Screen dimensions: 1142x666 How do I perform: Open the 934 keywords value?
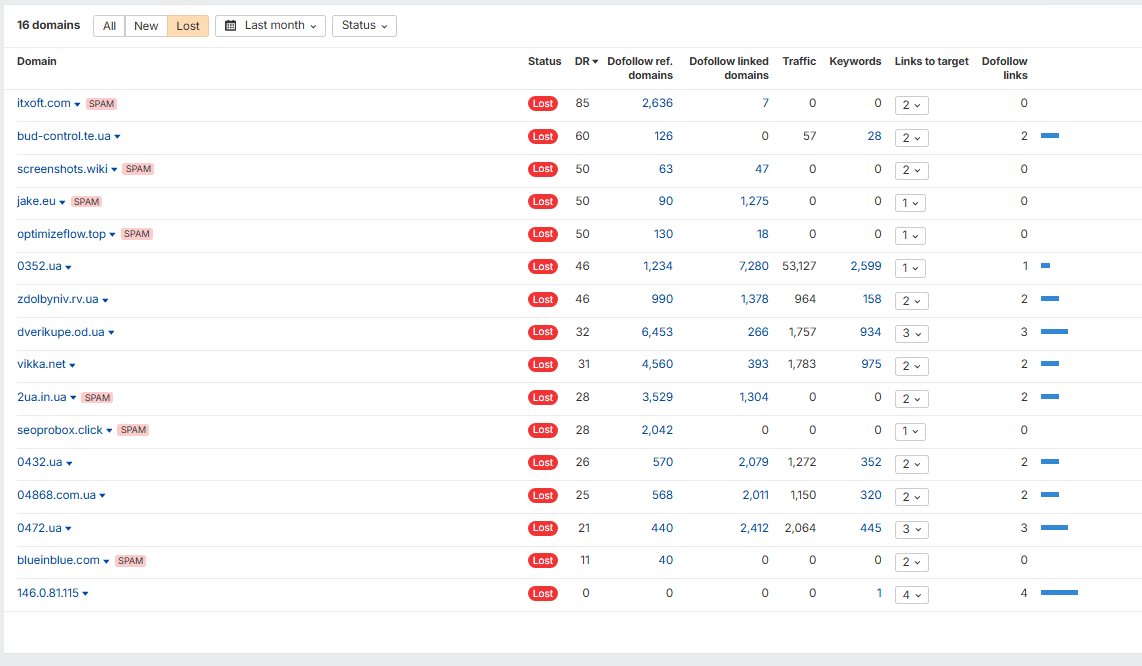coord(870,332)
